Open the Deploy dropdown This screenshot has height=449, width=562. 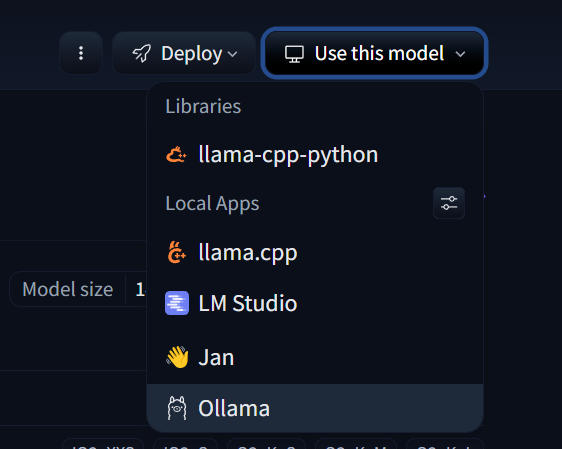click(x=184, y=53)
